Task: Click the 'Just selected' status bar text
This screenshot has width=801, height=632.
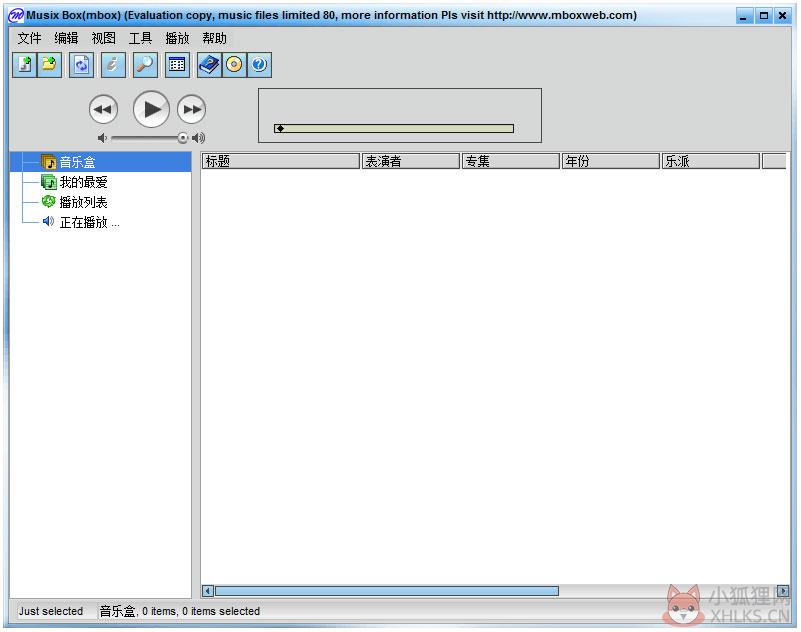Action: tap(51, 611)
